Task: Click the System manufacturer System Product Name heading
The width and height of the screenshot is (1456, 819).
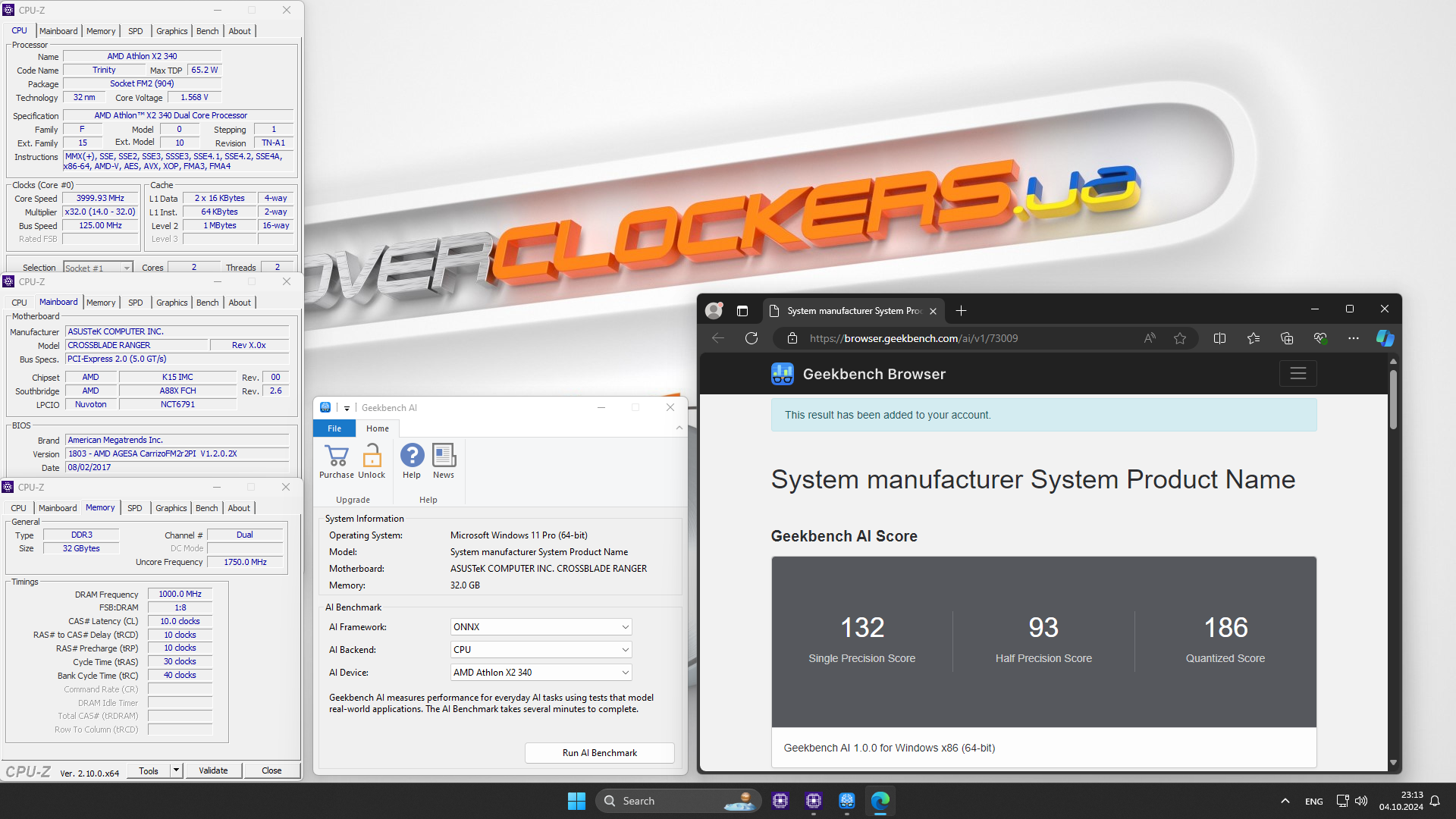Action: coord(1033,479)
